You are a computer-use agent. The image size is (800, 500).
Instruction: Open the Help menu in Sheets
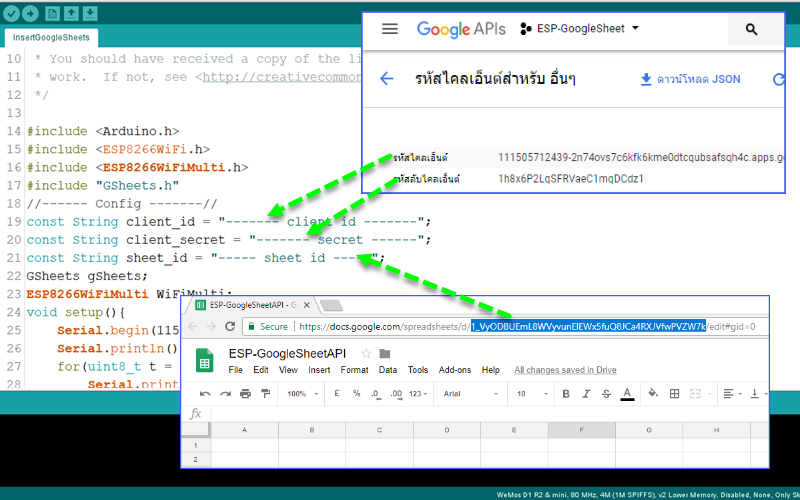[490, 370]
